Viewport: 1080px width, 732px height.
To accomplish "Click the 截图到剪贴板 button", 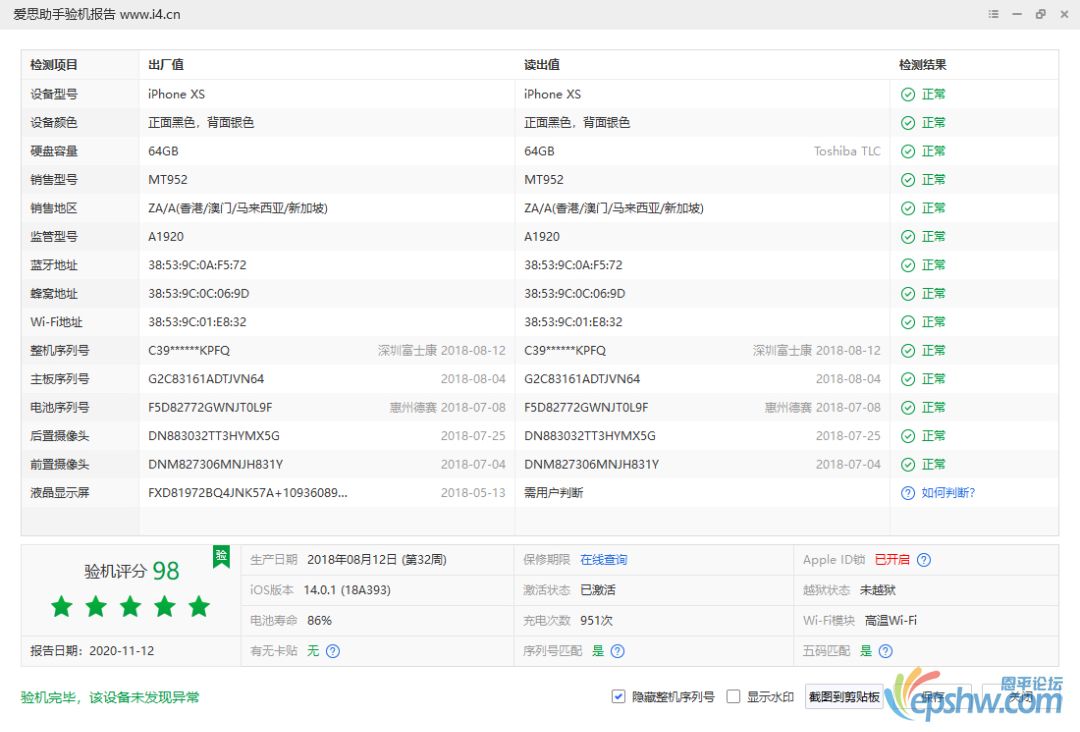I will click(844, 697).
